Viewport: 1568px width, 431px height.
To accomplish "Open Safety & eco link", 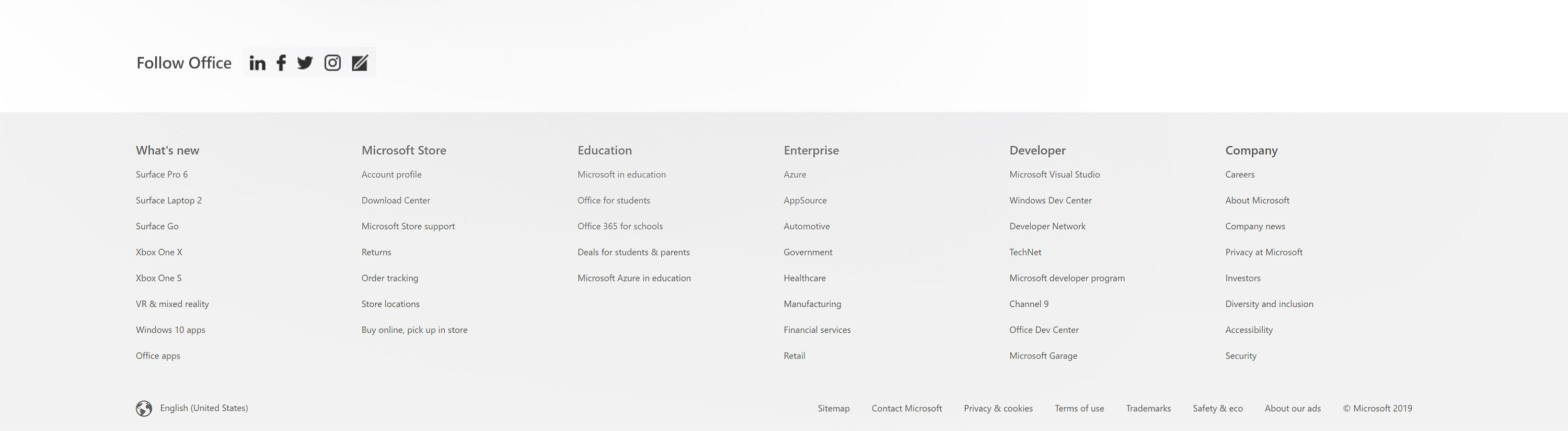I will click(x=1217, y=409).
